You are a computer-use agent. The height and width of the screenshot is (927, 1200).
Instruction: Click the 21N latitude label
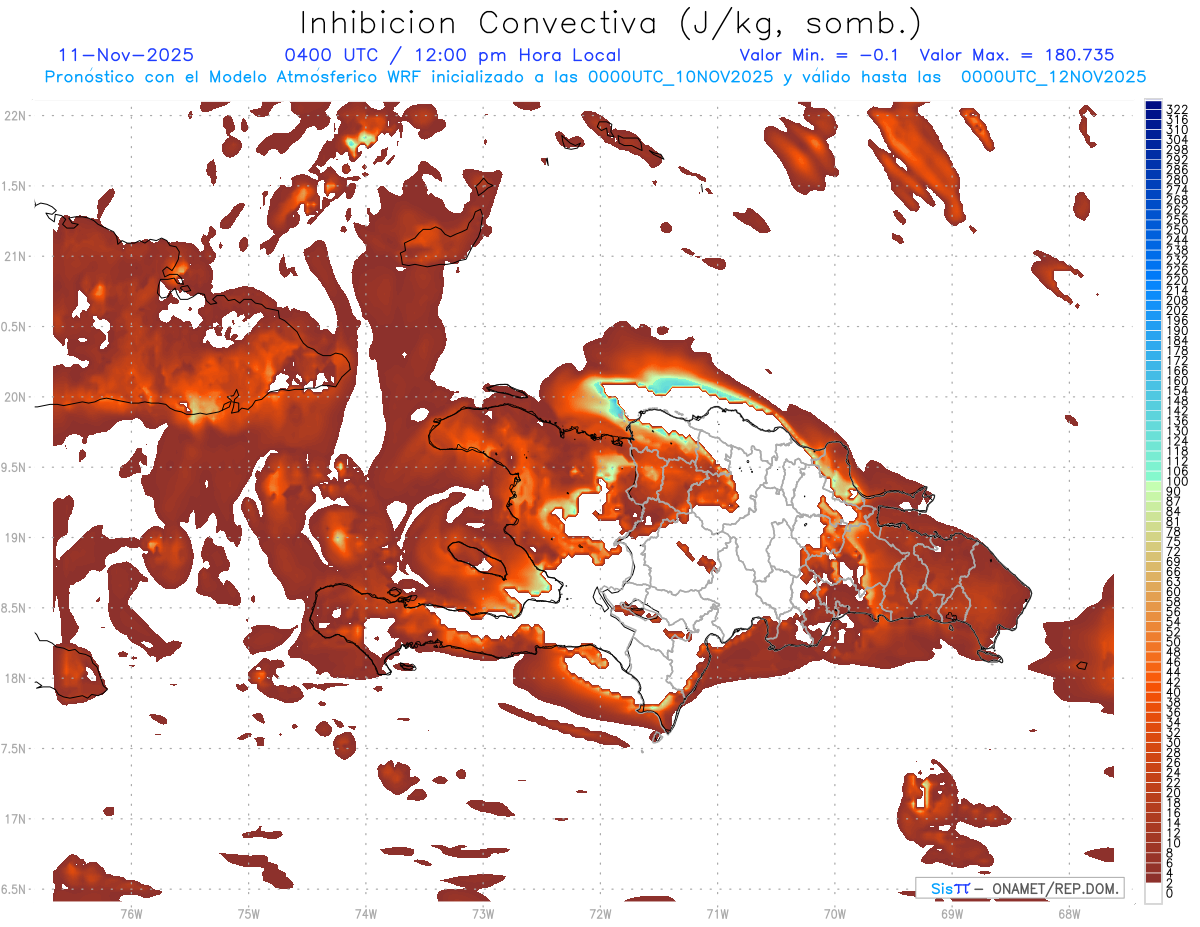(16, 257)
